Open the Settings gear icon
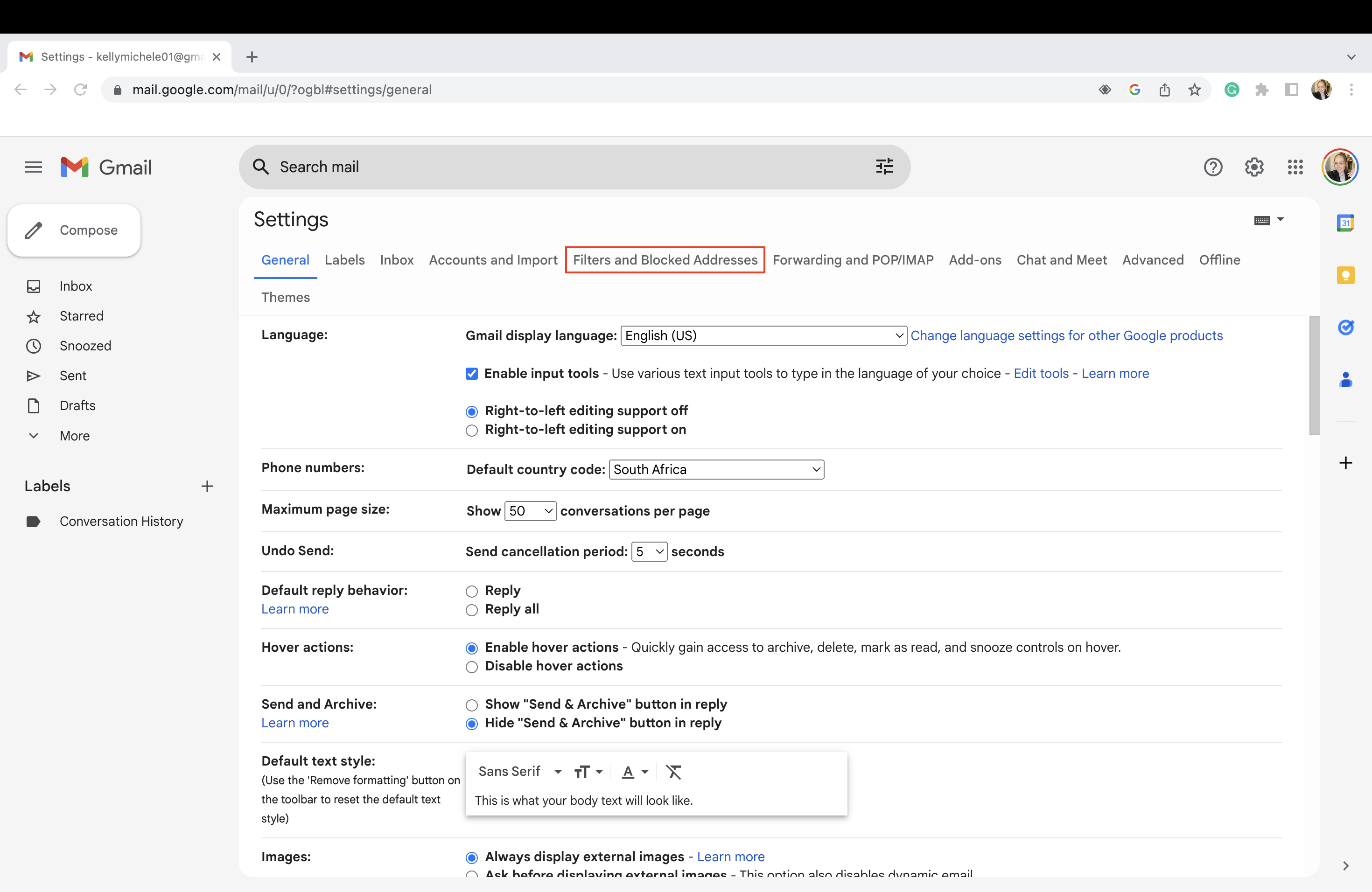The image size is (1372, 892). tap(1254, 167)
